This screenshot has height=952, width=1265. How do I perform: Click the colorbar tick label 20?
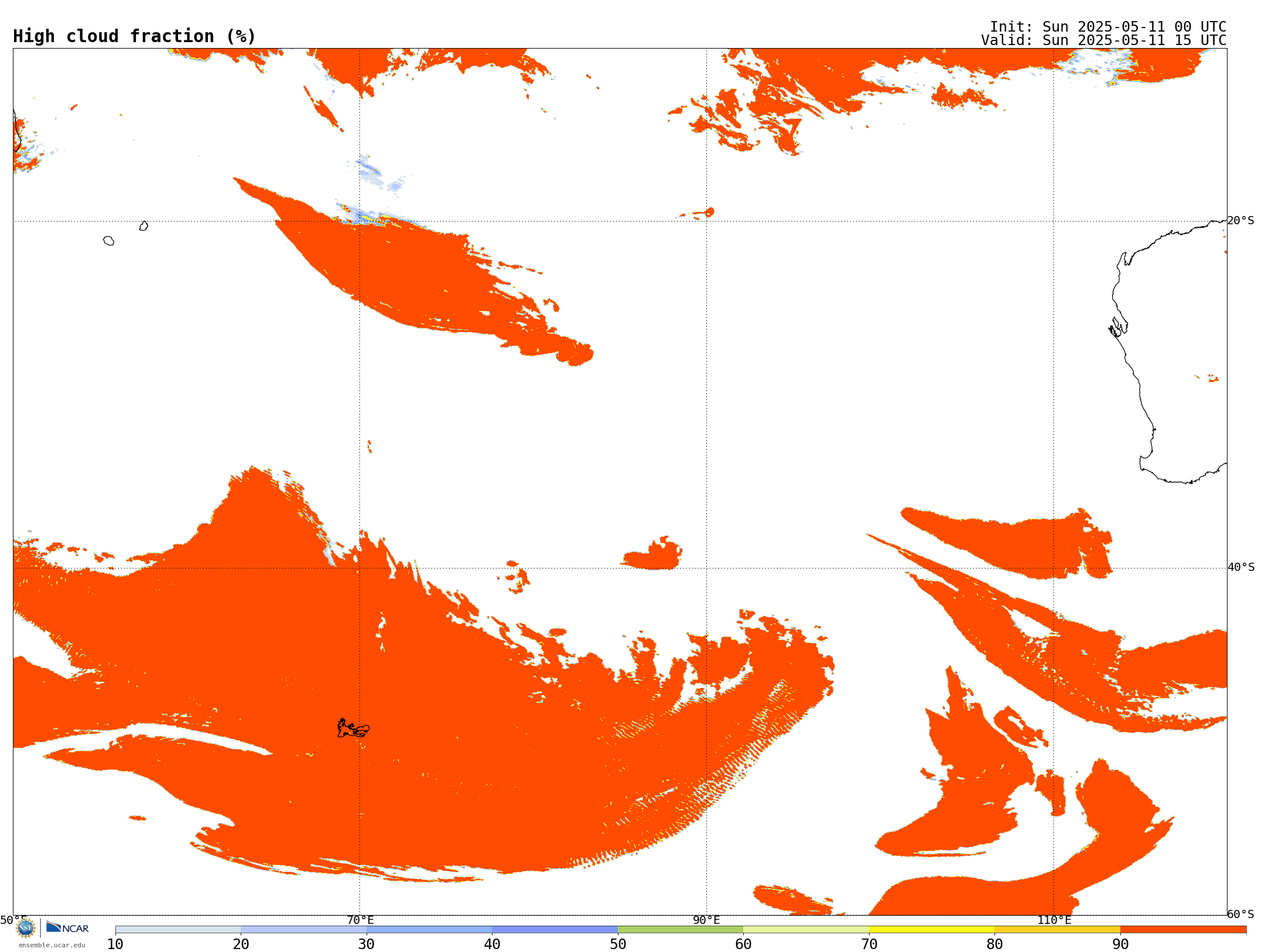pyautogui.click(x=241, y=944)
